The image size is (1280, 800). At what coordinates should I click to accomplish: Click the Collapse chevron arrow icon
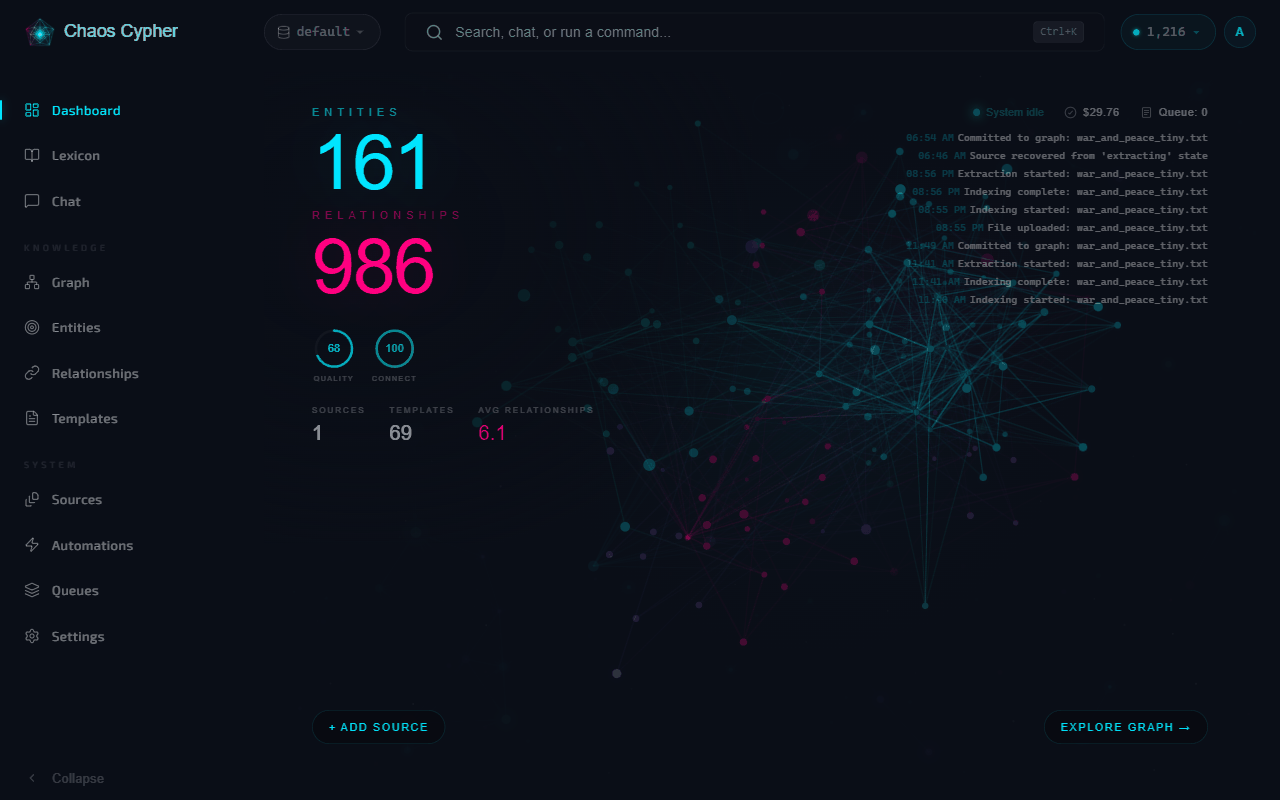tap(32, 778)
